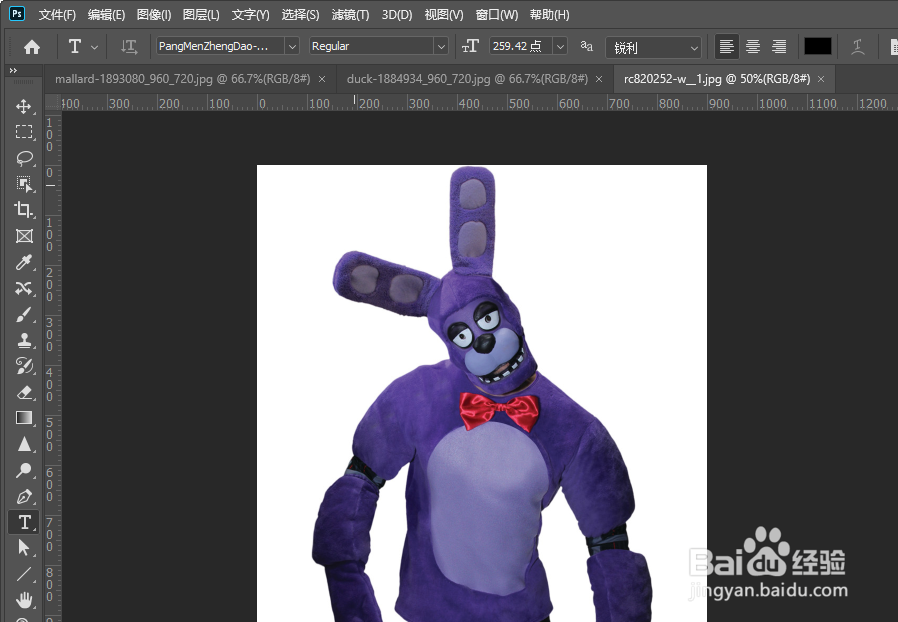
Task: Select the Frame tool
Action: (x=23, y=236)
